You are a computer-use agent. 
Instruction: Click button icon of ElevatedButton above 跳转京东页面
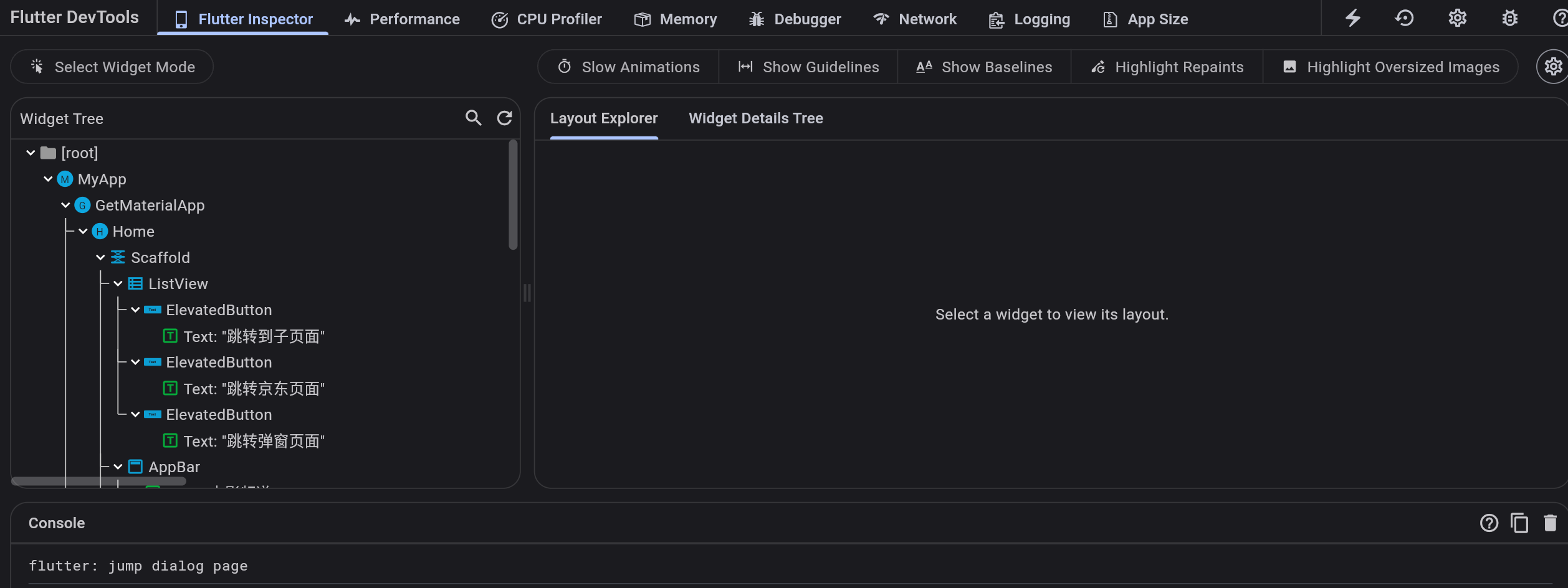[153, 363]
